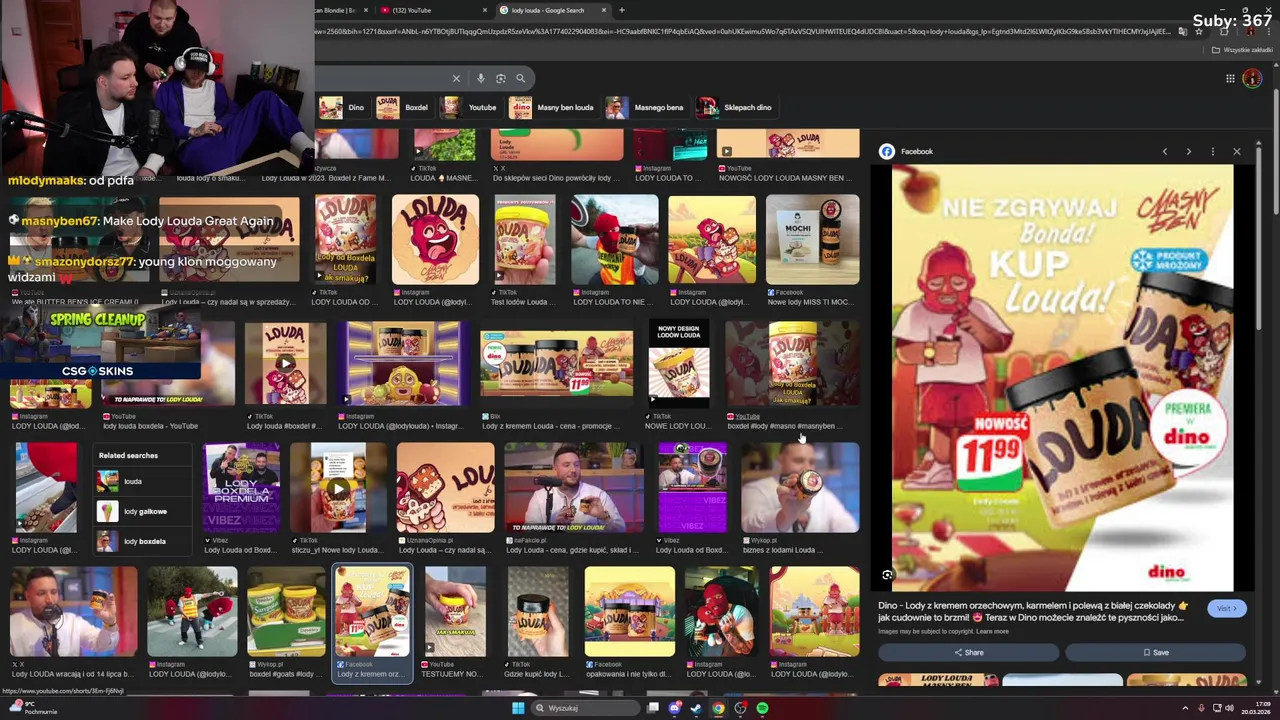Open the Learn more copyright link
The height and width of the screenshot is (720, 1280).
pyautogui.click(x=992, y=632)
